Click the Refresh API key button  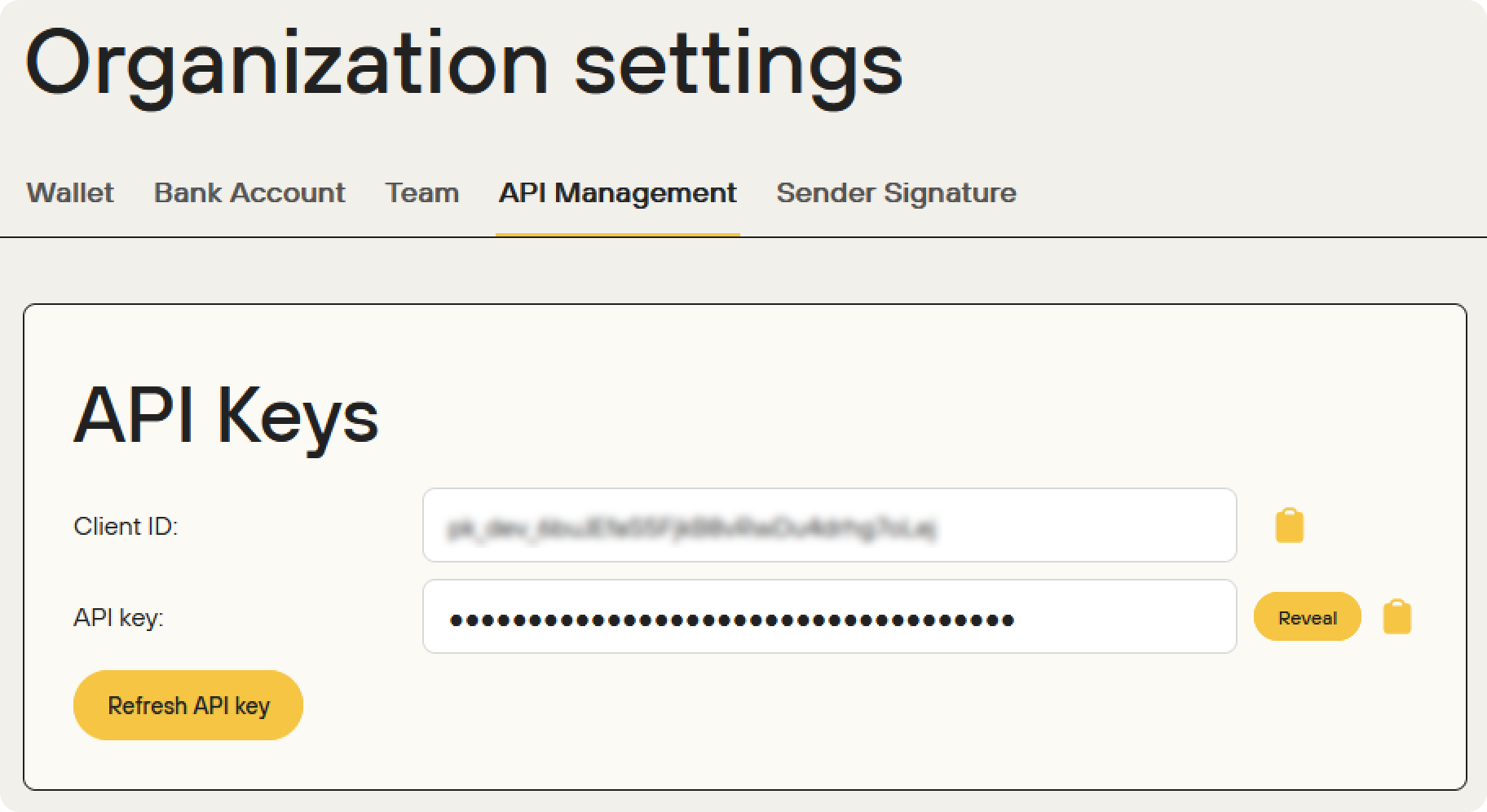tap(188, 705)
